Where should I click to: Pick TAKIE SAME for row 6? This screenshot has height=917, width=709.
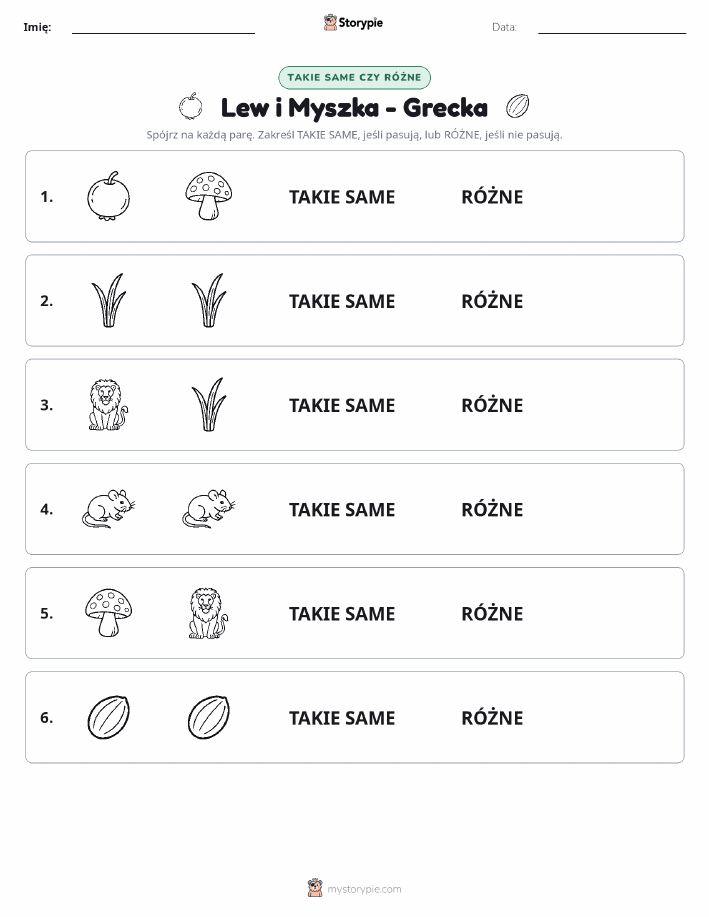click(342, 718)
